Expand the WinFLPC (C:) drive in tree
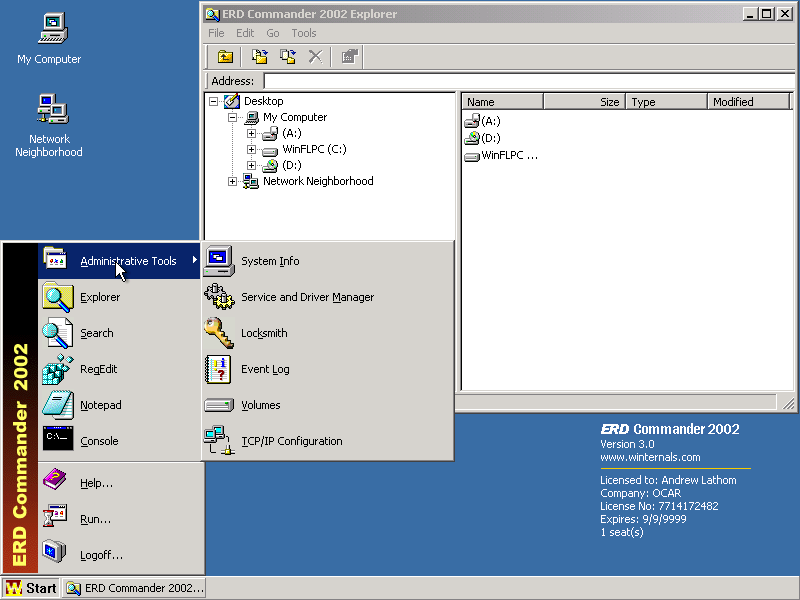Screen dimensions: 800x600 click(x=251, y=149)
